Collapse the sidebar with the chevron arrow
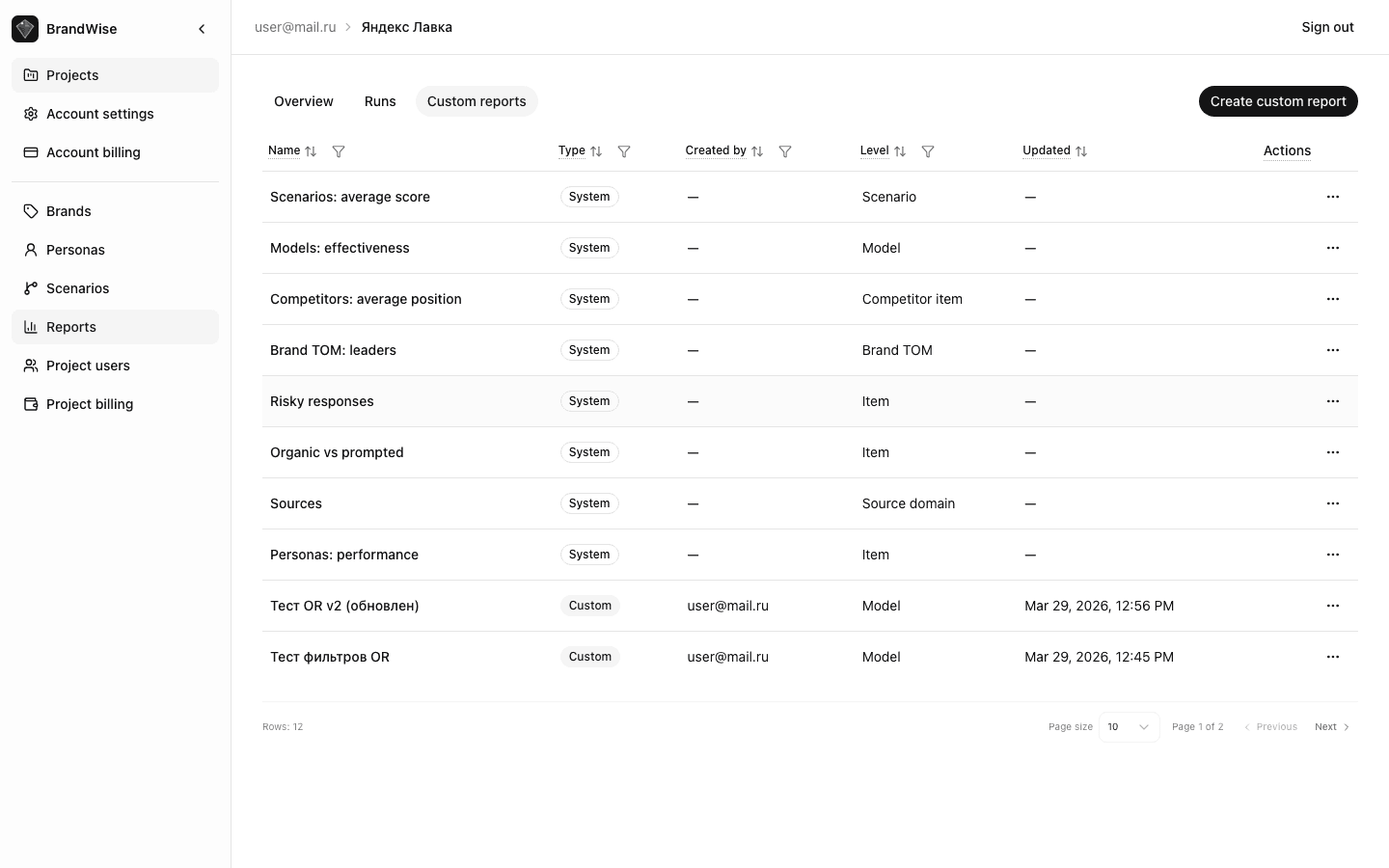 202,28
